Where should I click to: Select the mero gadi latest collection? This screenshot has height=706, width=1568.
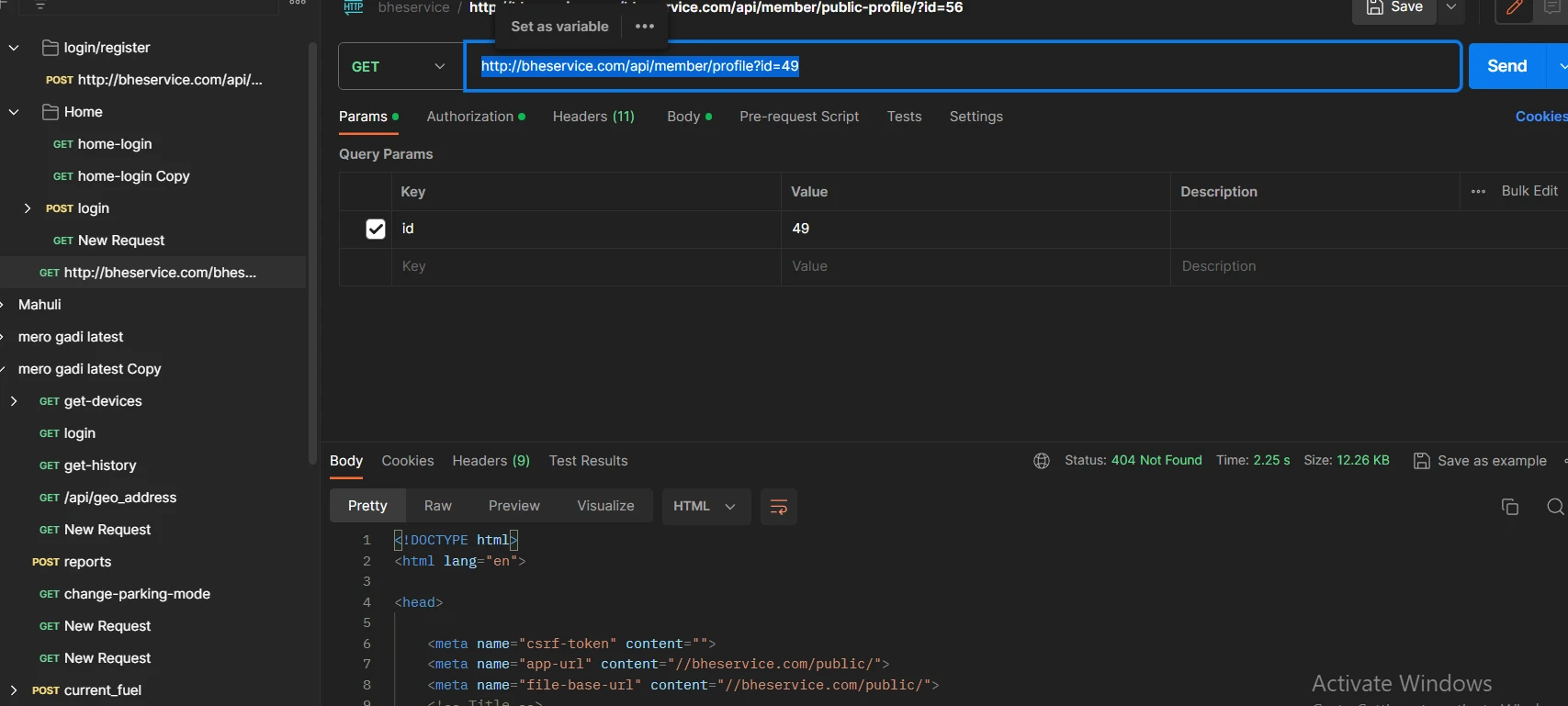click(71, 337)
